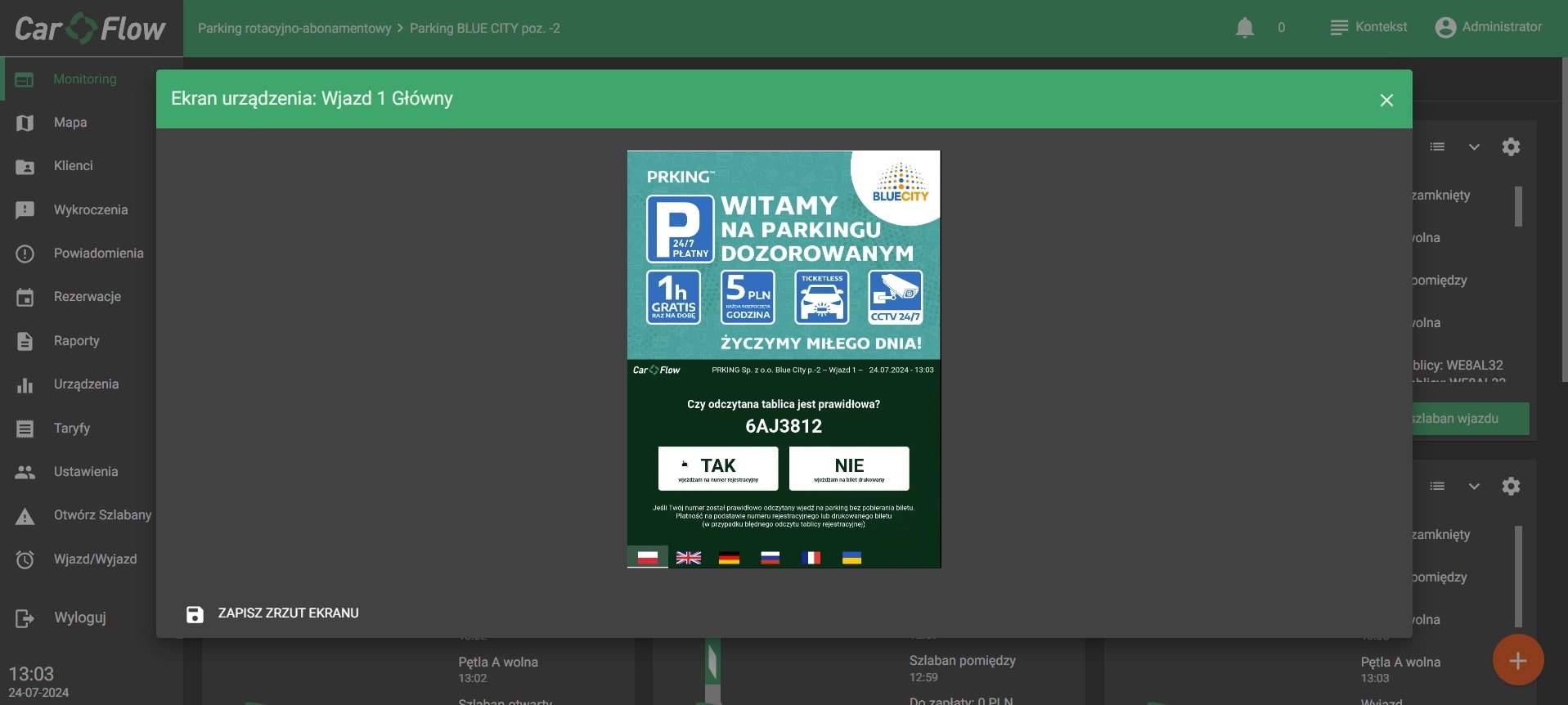Click Wyloguj to log out
The height and width of the screenshot is (705, 1568).
click(x=79, y=617)
